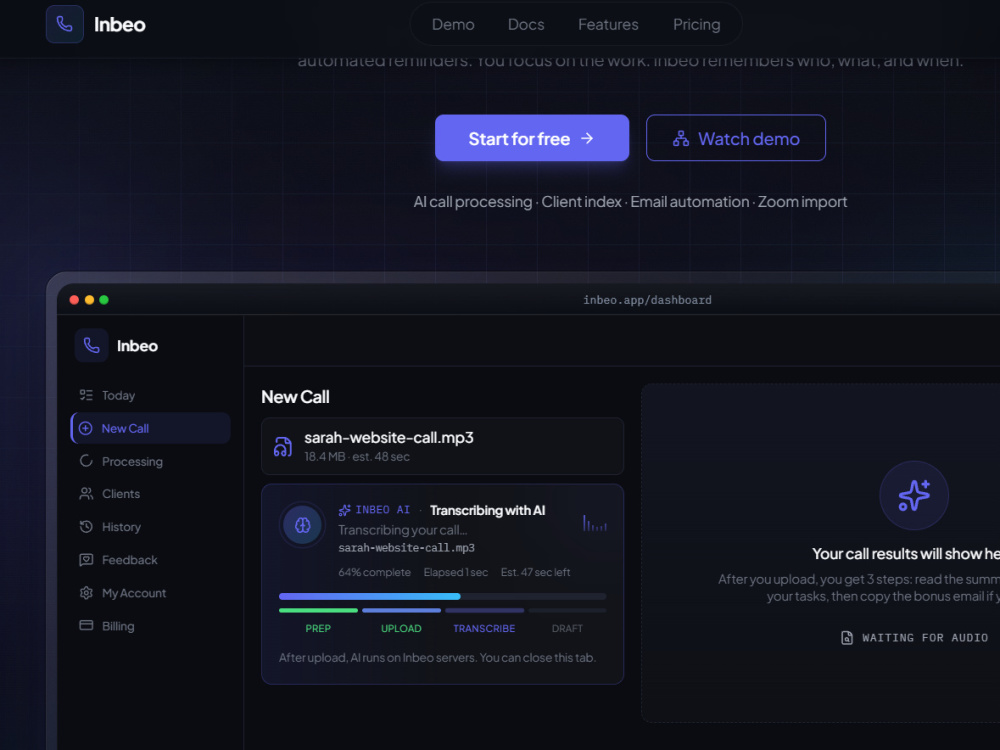Click the Transcribing with AI heading
Viewport: 1000px width, 750px height.
tap(487, 510)
